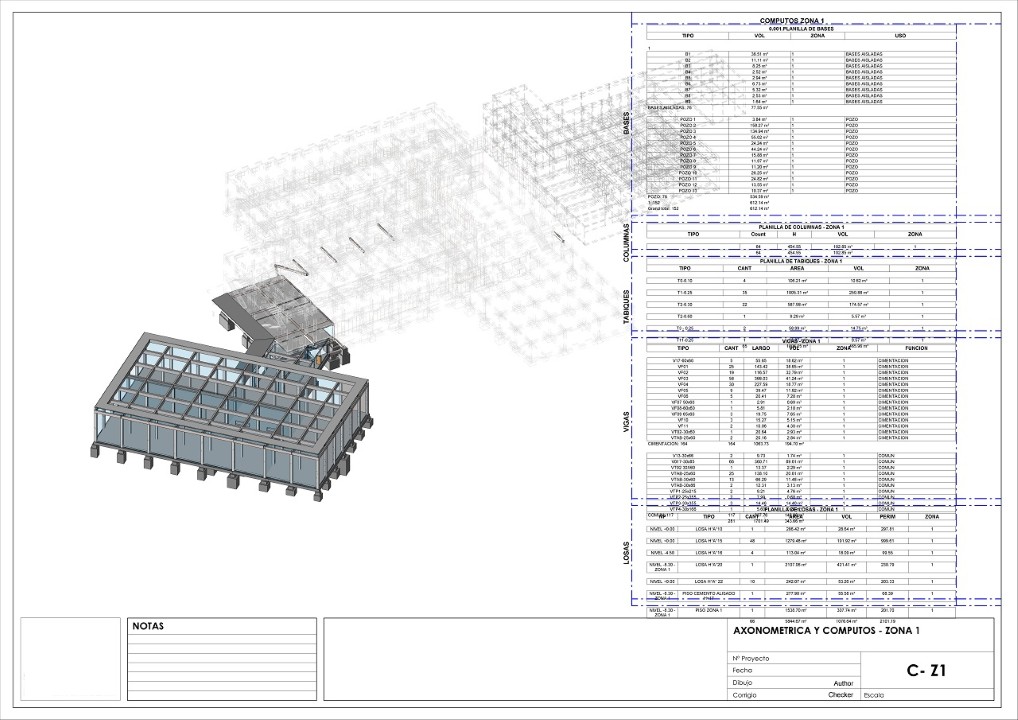Select PLANILLA DE COLUMNAS - ZONA 1 title
Viewport: 1018px width, 720px height.
coord(794,227)
